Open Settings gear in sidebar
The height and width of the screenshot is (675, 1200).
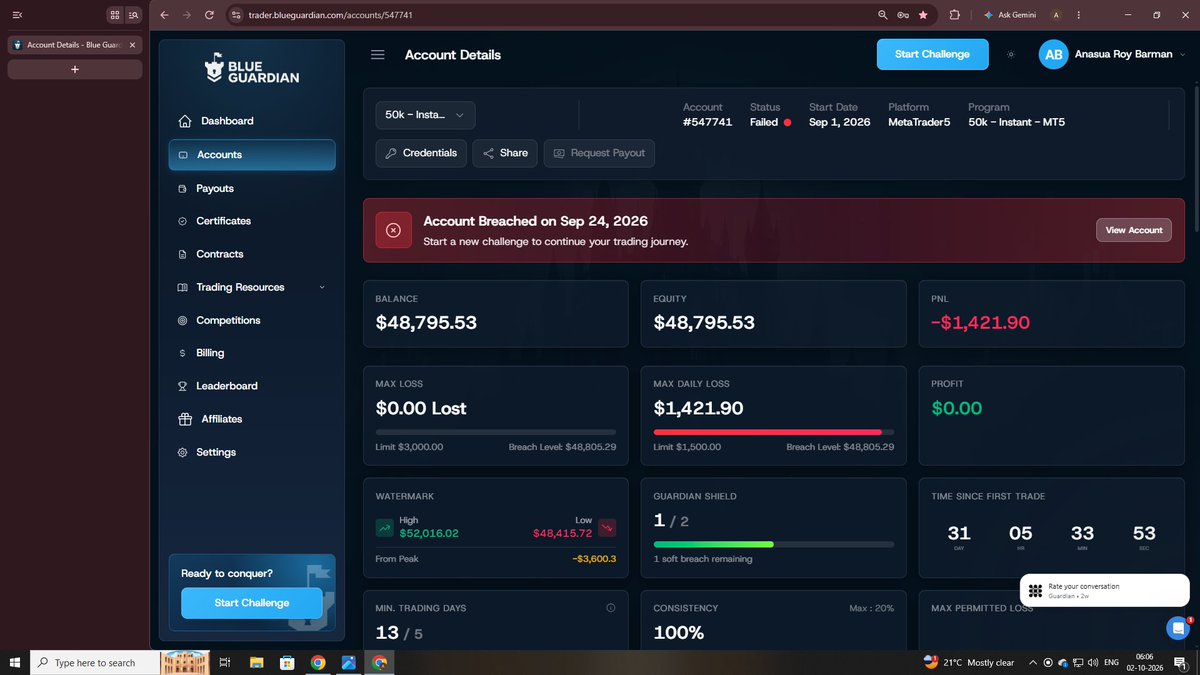pos(182,452)
